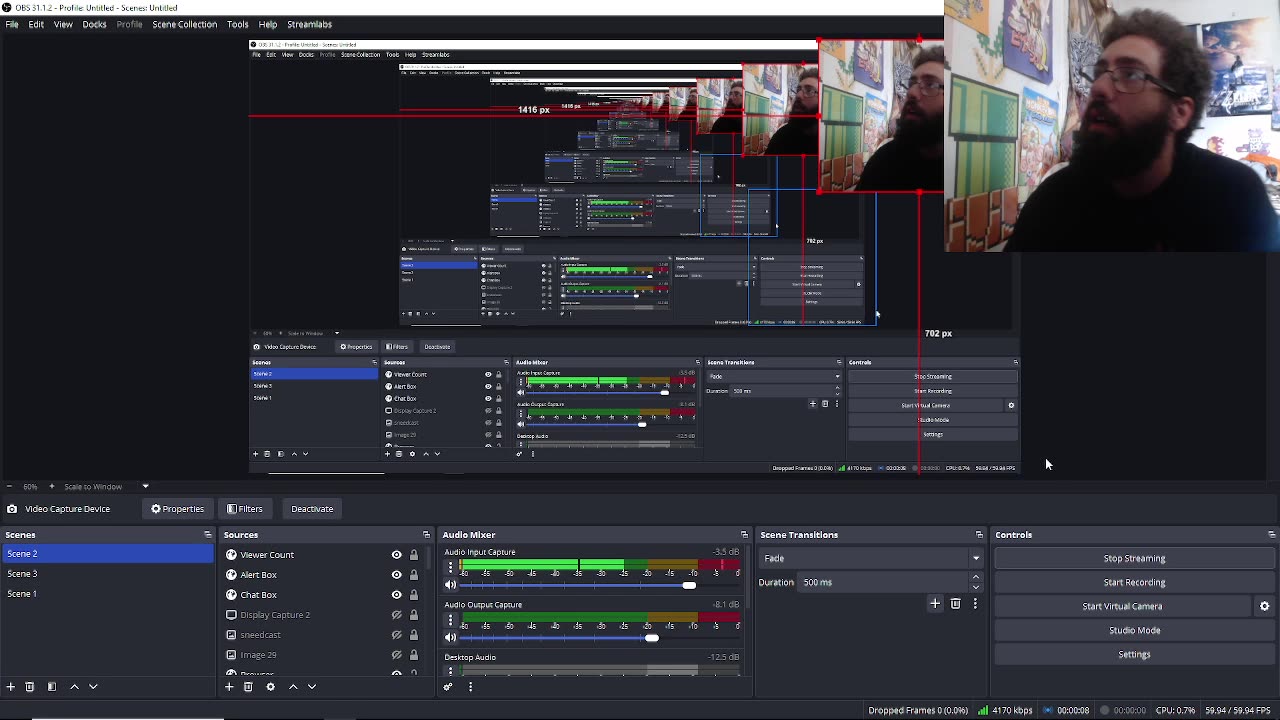Deactivate the Video Capture Device

coord(312,509)
